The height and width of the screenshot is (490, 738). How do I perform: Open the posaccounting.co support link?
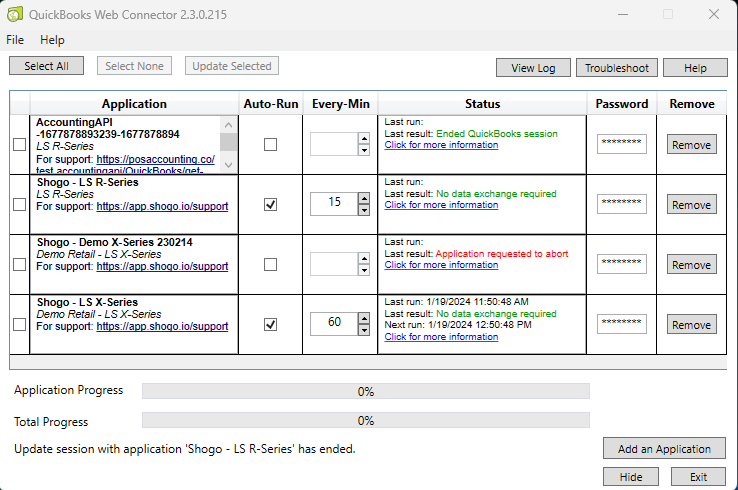pyautogui.click(x=156, y=160)
